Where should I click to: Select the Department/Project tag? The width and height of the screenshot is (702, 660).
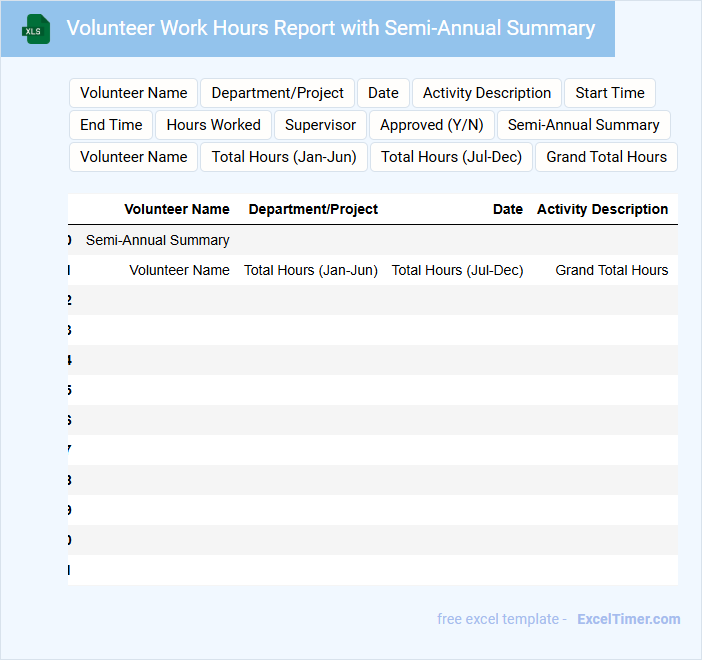pyautogui.click(x=277, y=93)
